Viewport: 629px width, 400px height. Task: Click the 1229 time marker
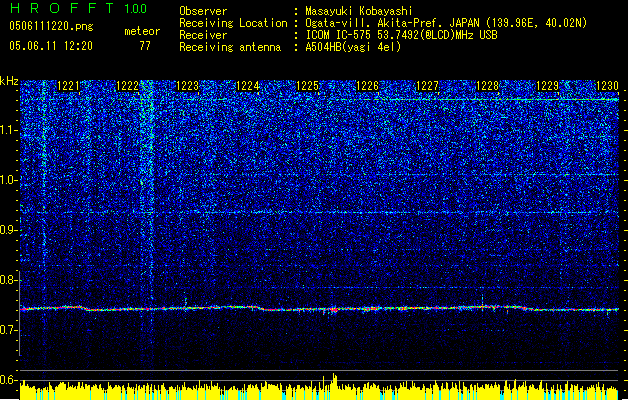[548, 86]
